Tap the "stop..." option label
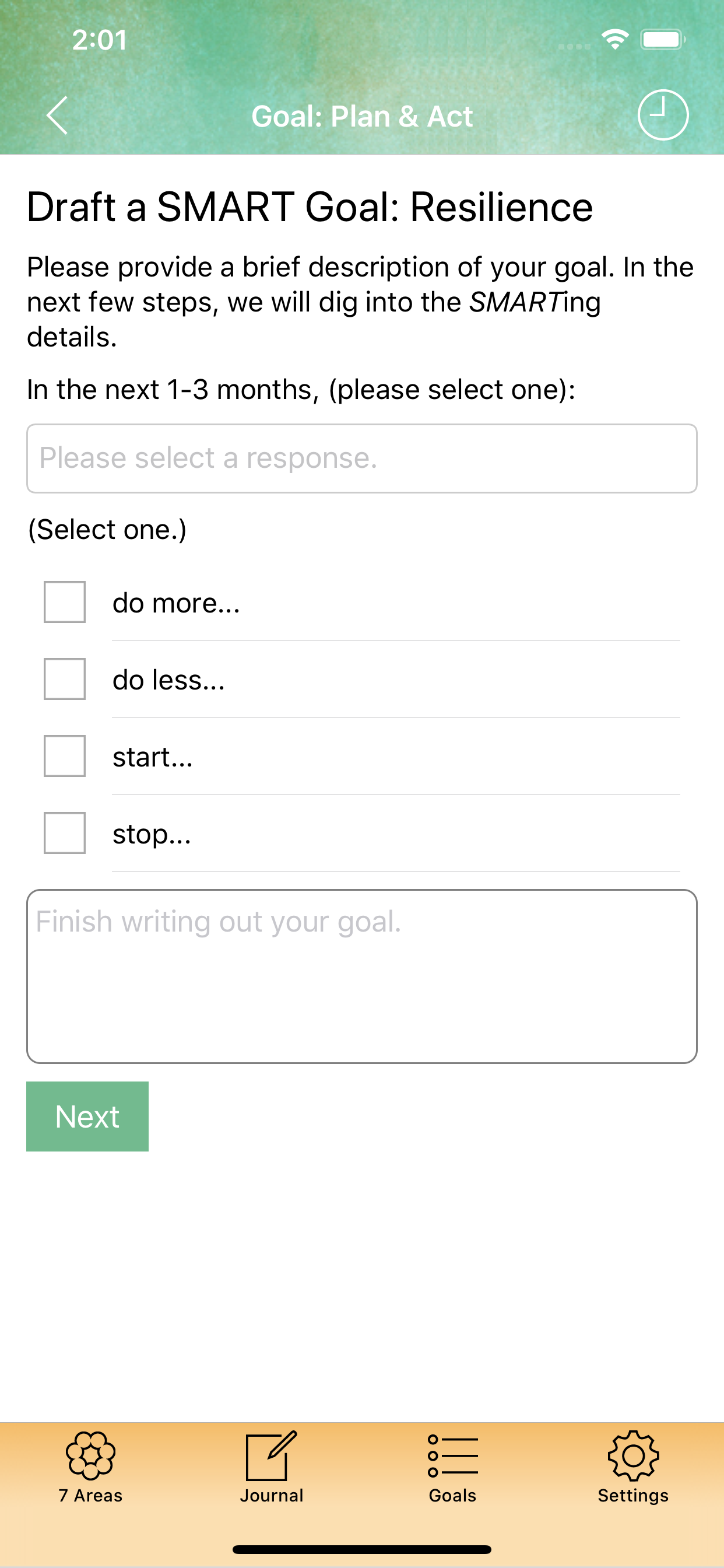The height and width of the screenshot is (1568, 724). pyautogui.click(x=152, y=834)
